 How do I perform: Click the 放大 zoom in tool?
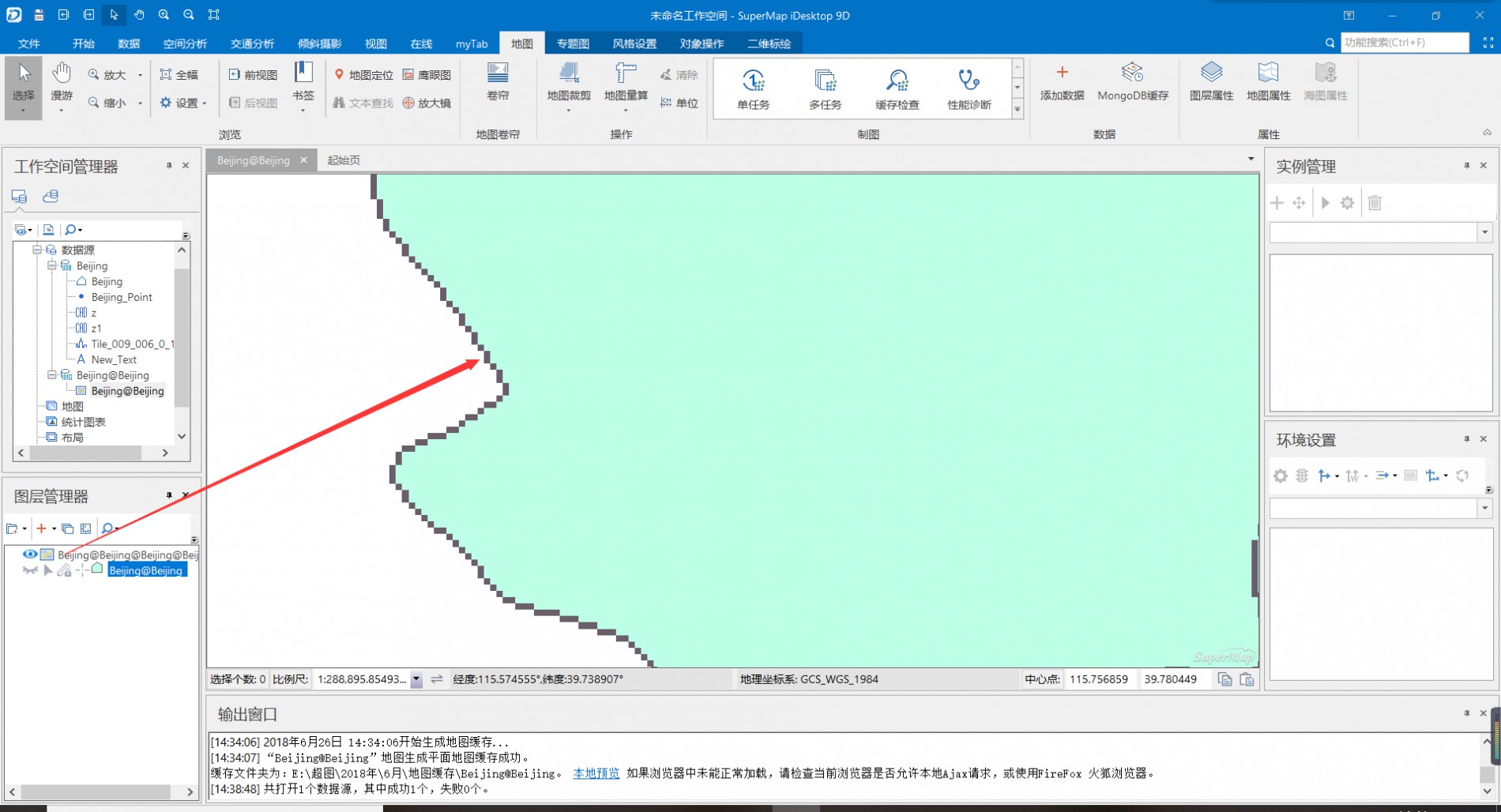pos(107,75)
